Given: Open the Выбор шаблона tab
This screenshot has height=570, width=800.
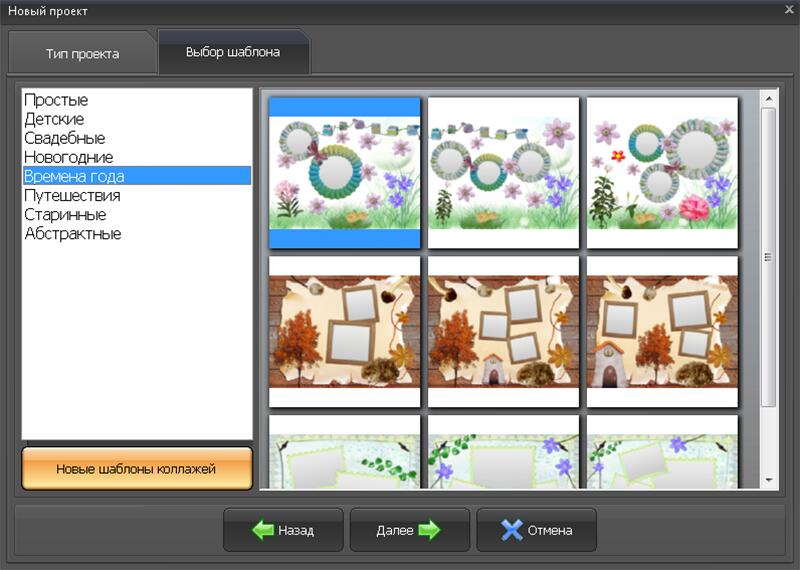Looking at the screenshot, I should pyautogui.click(x=233, y=52).
